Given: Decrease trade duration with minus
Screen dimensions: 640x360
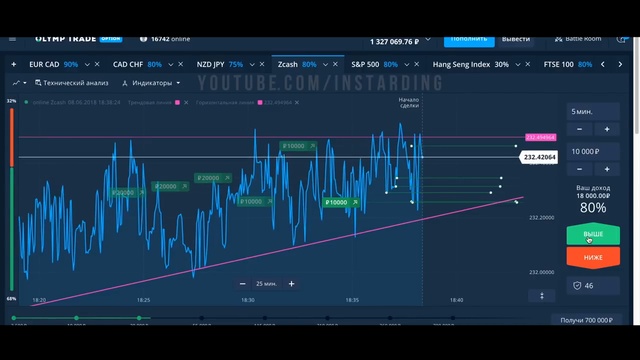Looking at the screenshot, I should (x=580, y=129).
